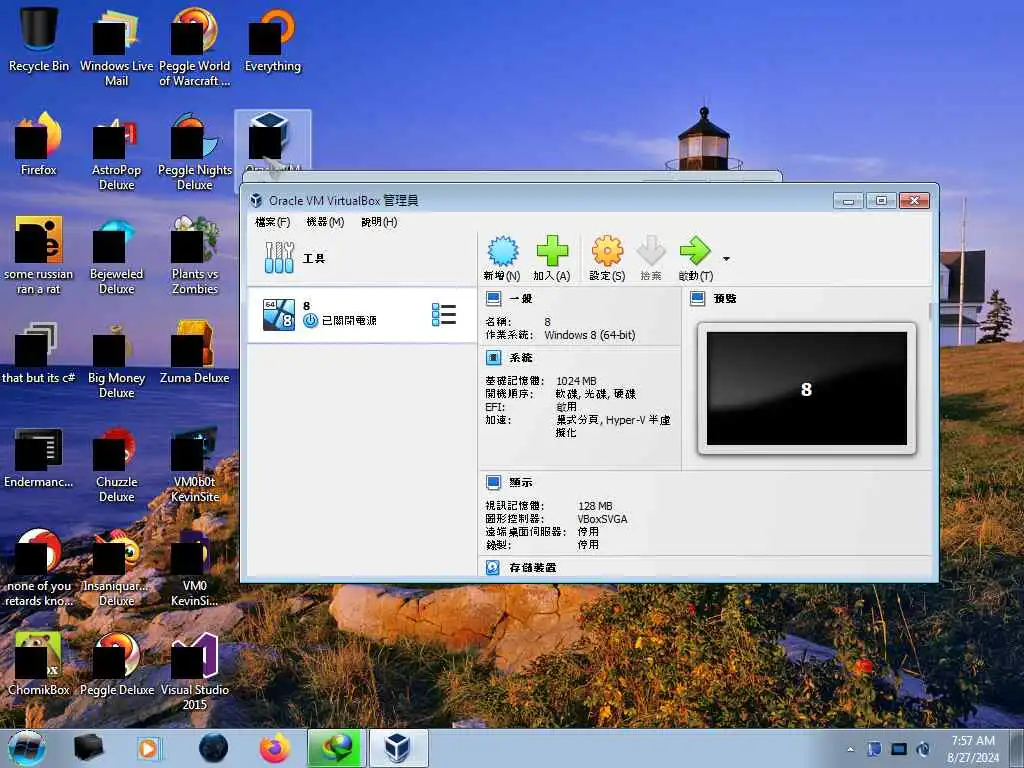
Task: Click the 128 MB video memory value
Action: [595, 506]
